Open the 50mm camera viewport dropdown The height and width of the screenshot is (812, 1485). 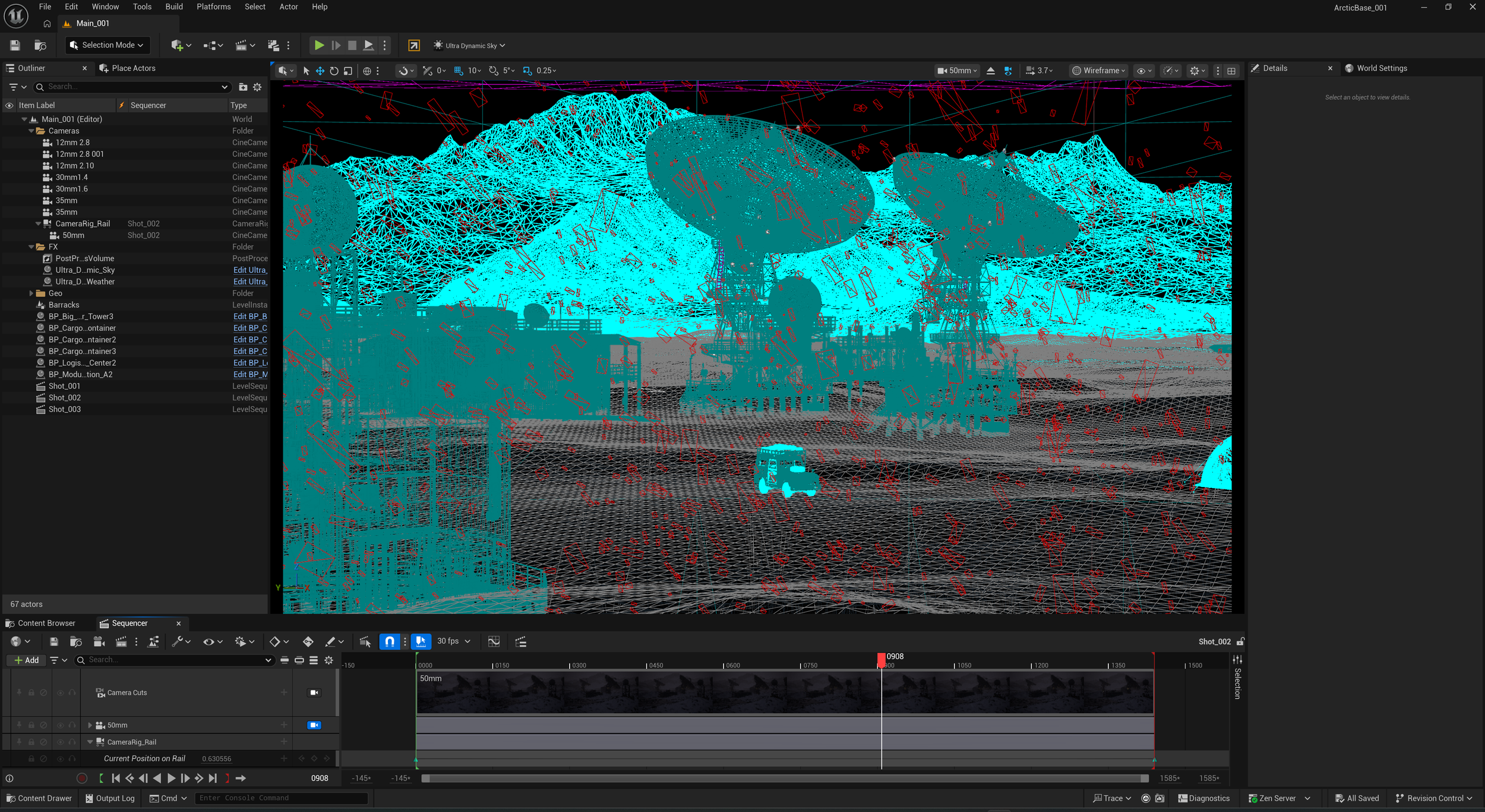click(x=957, y=71)
